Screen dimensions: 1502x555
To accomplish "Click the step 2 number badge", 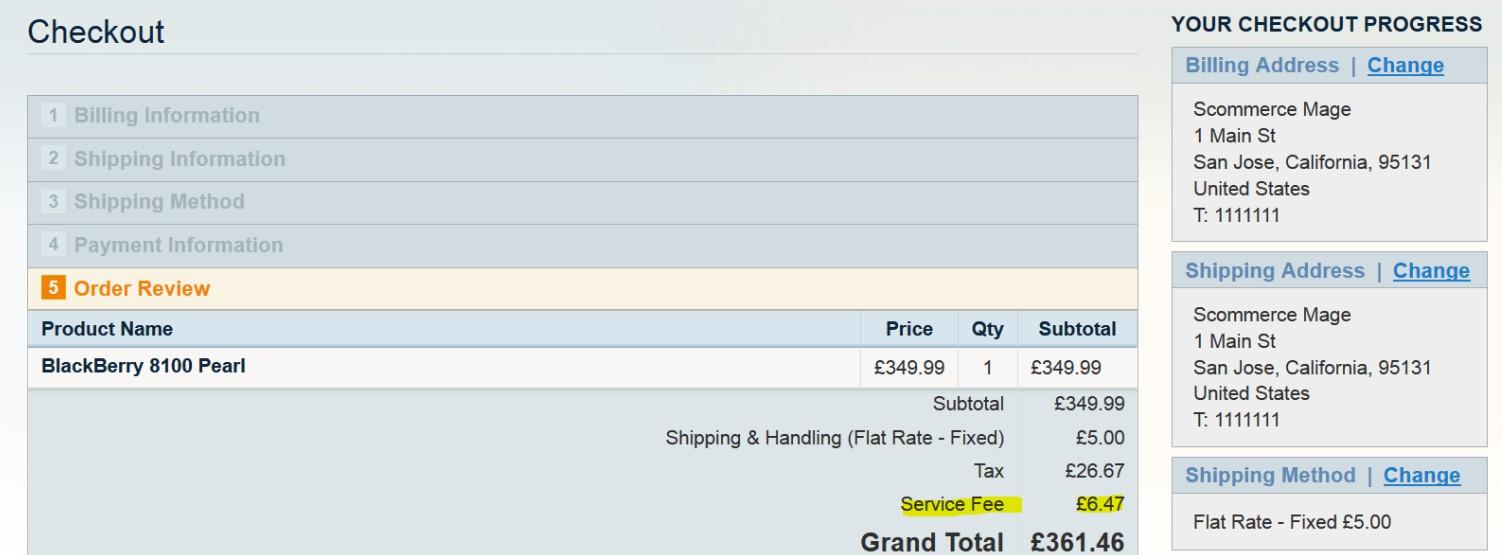I will pos(52,159).
